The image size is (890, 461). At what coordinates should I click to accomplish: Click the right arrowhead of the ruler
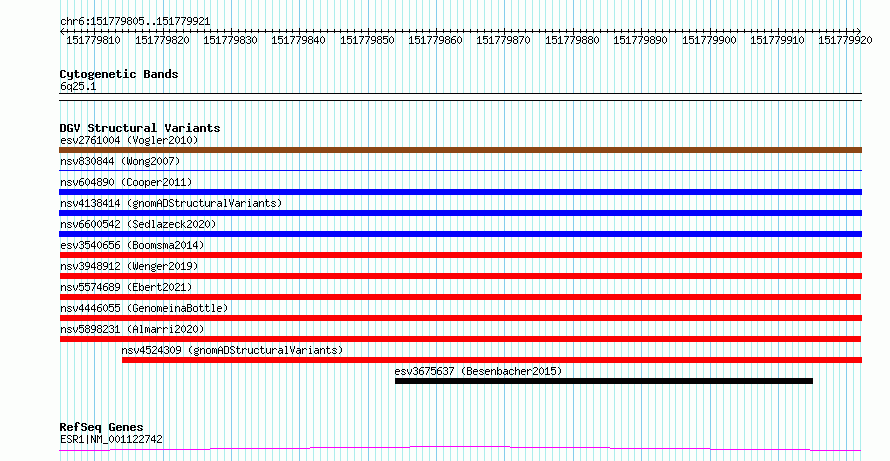[859, 31]
